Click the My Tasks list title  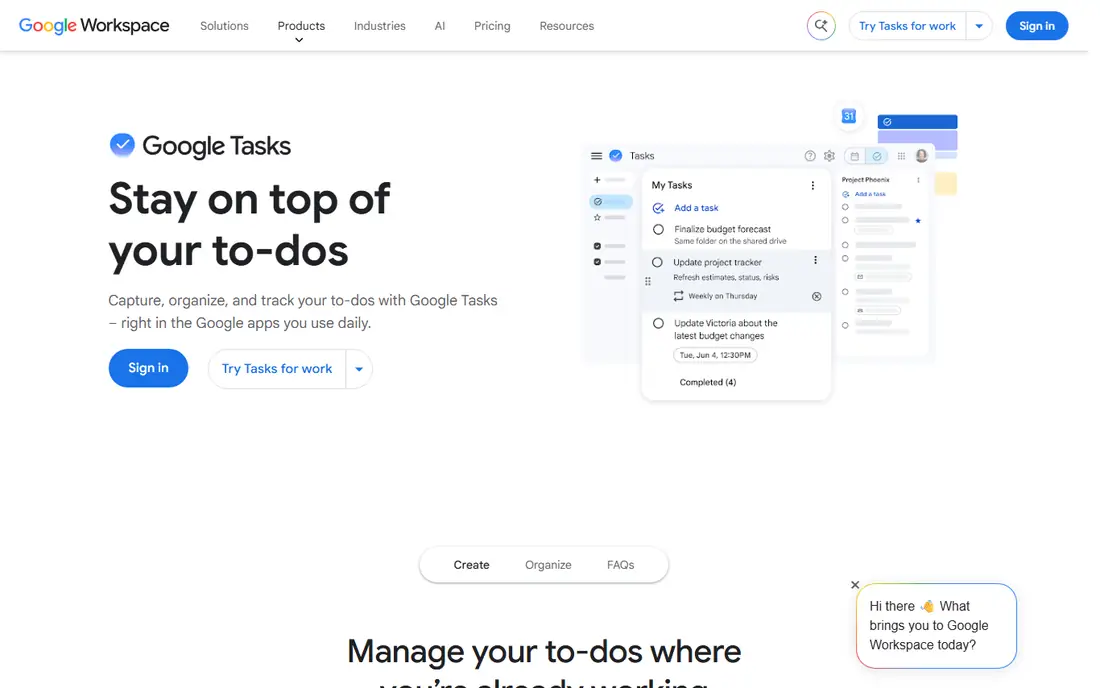point(672,185)
